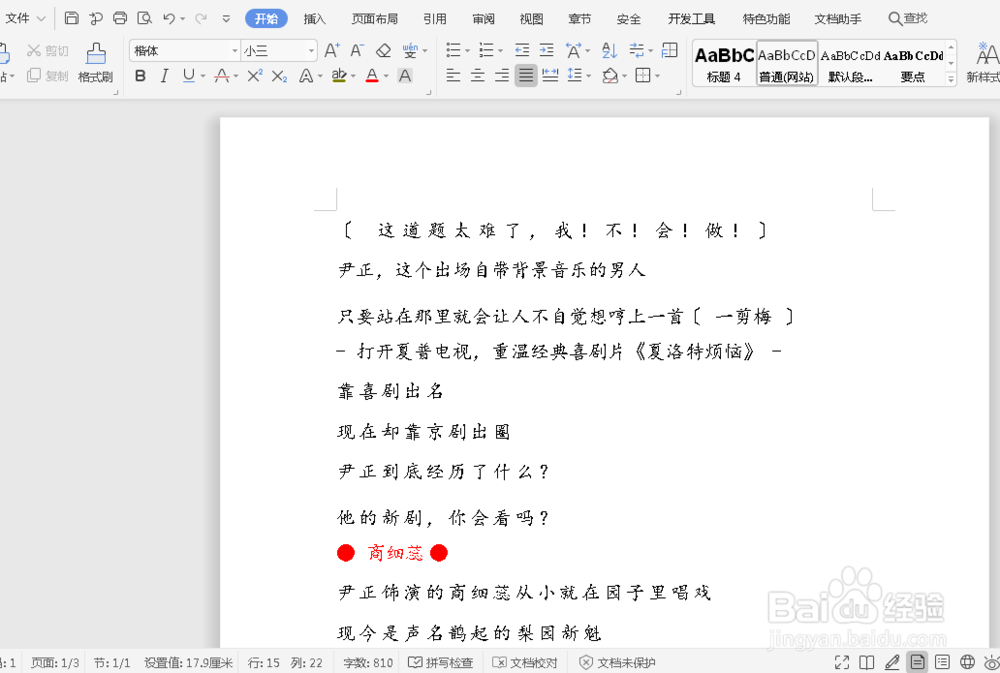
Task: Toggle Justify alignment (highlighted)
Action: [526, 76]
